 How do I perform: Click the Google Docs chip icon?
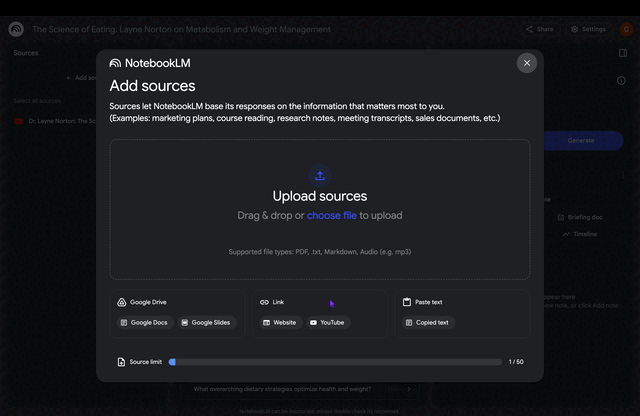click(x=124, y=323)
